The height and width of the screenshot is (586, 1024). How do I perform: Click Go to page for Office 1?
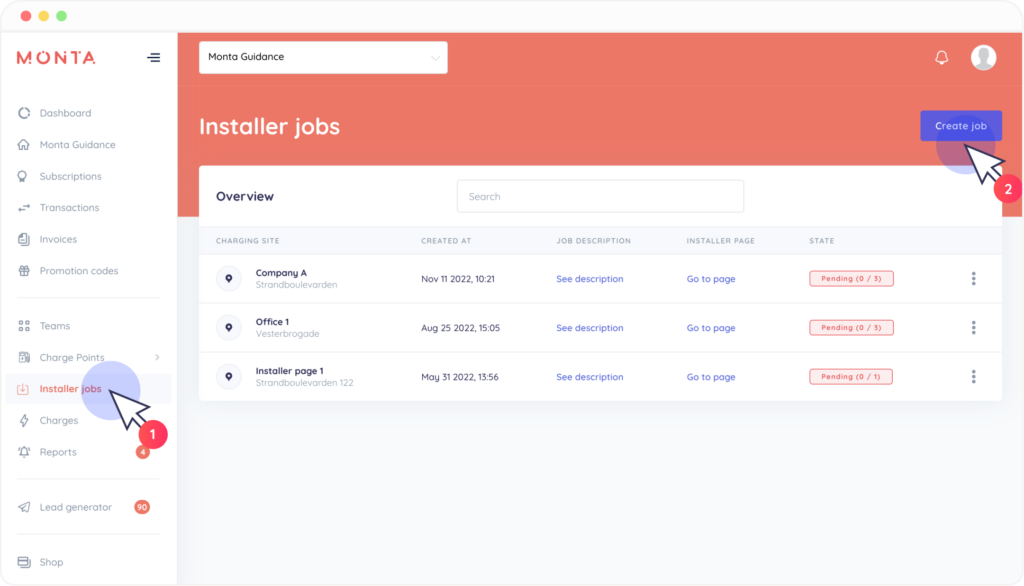coord(711,327)
